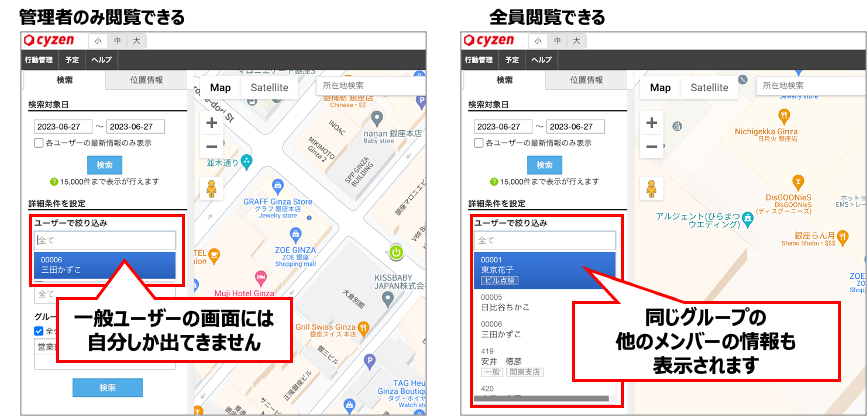Zoom in on right map
This screenshot has height=416, width=867.
pyautogui.click(x=651, y=123)
